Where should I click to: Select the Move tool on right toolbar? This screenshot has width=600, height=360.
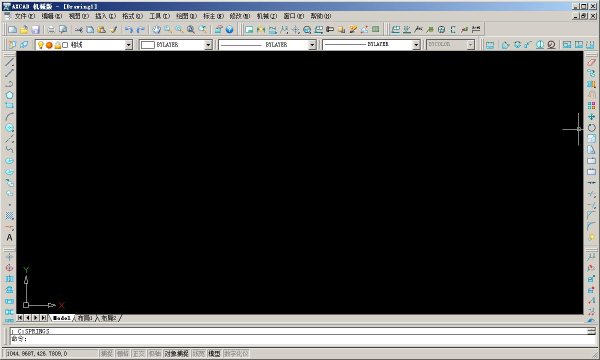coord(592,117)
